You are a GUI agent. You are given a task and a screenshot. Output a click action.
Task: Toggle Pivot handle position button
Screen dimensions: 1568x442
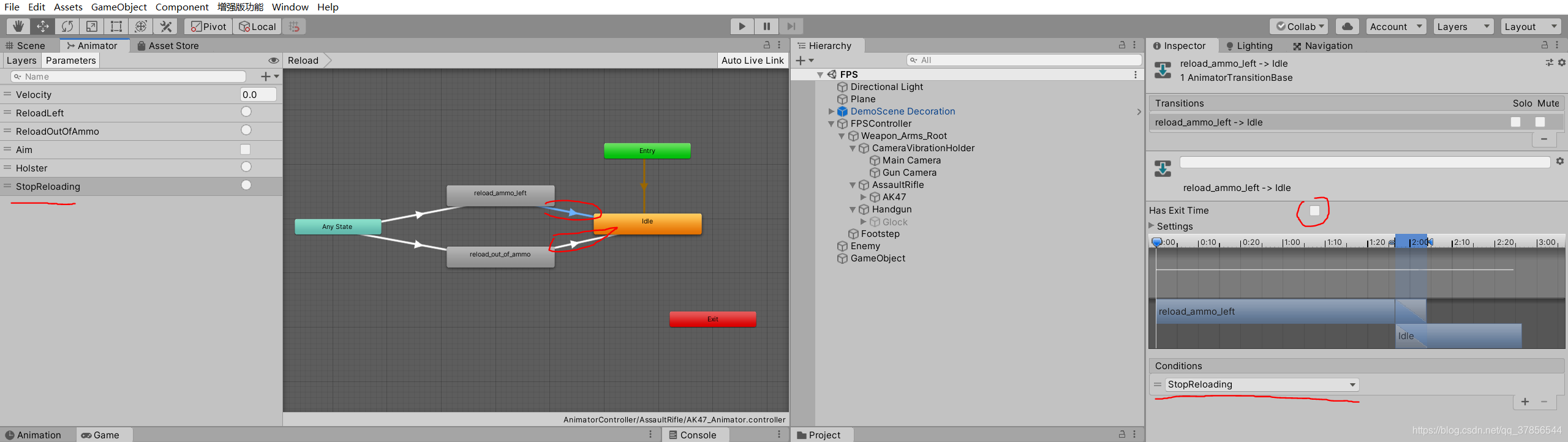point(208,26)
